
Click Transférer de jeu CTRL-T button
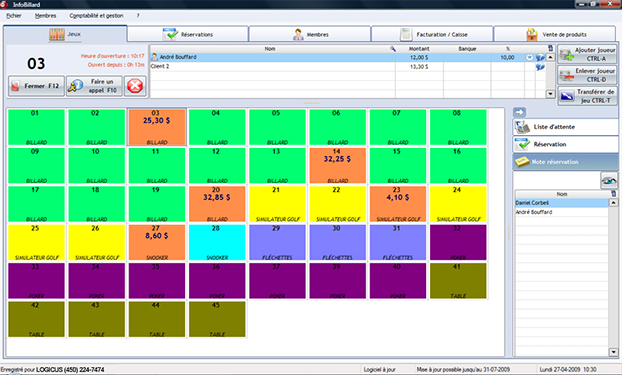587,96
